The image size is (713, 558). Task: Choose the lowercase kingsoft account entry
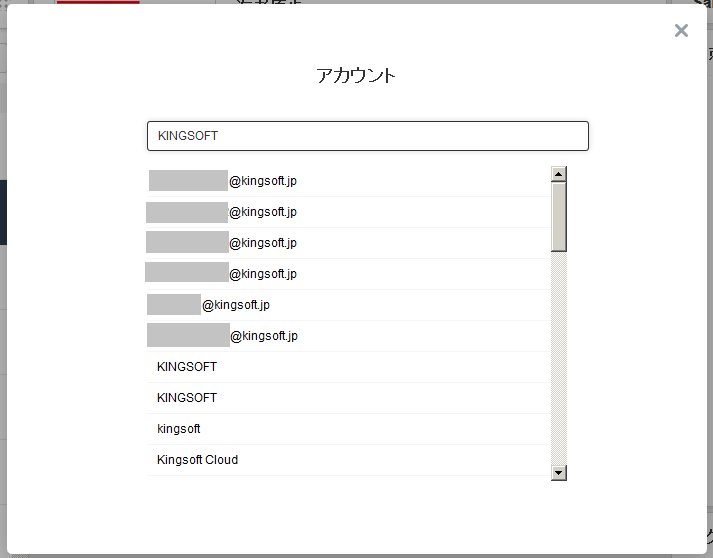click(179, 429)
